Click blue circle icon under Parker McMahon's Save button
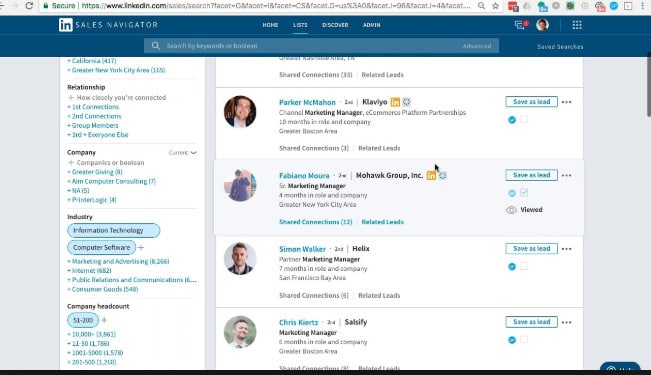651x375 pixels. pos(512,120)
